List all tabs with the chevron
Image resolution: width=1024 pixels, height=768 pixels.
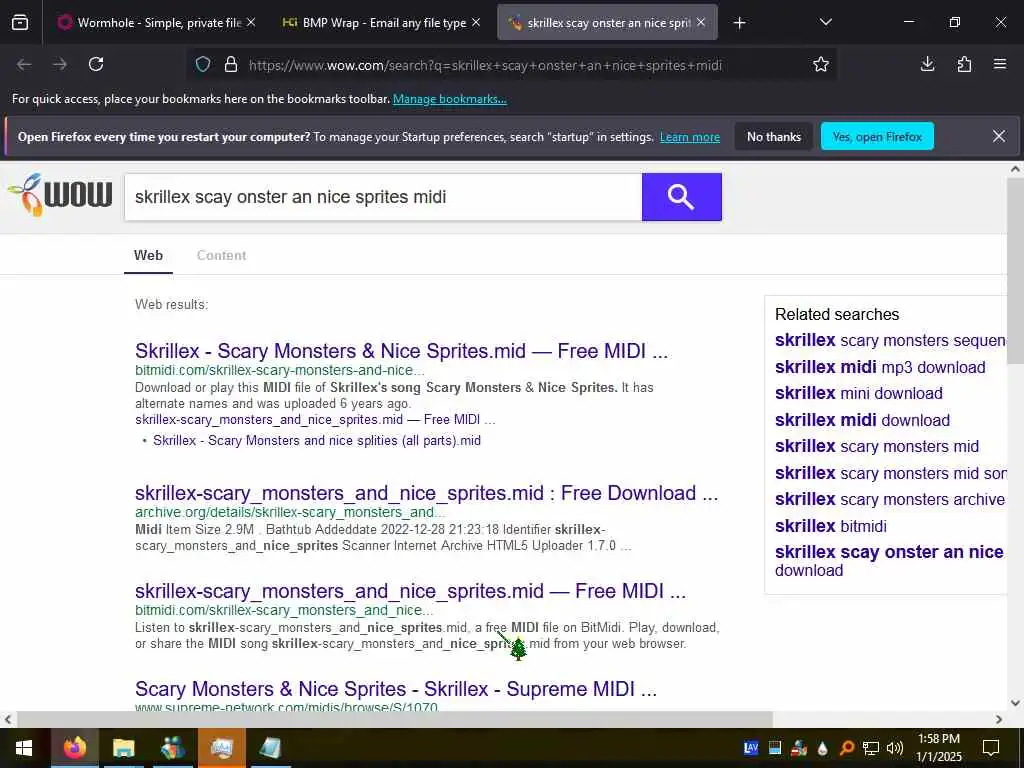coord(825,22)
